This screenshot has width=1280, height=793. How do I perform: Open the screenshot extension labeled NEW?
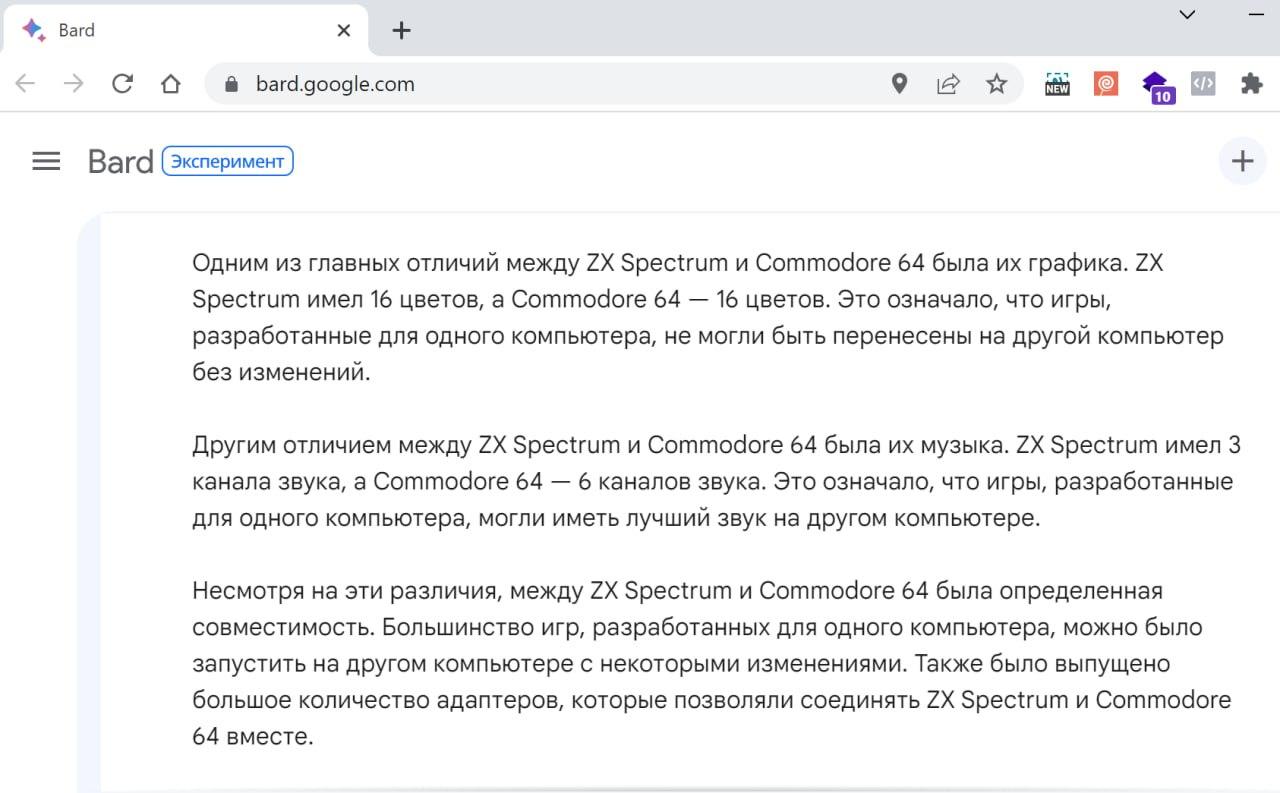coord(1057,84)
